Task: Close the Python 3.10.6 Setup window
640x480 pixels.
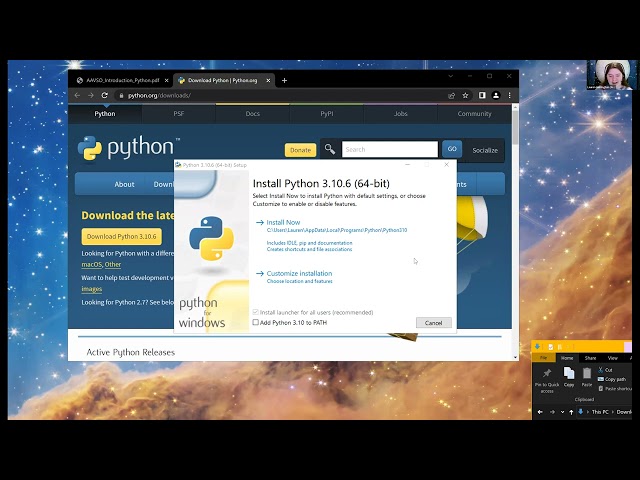Action: coord(447,164)
